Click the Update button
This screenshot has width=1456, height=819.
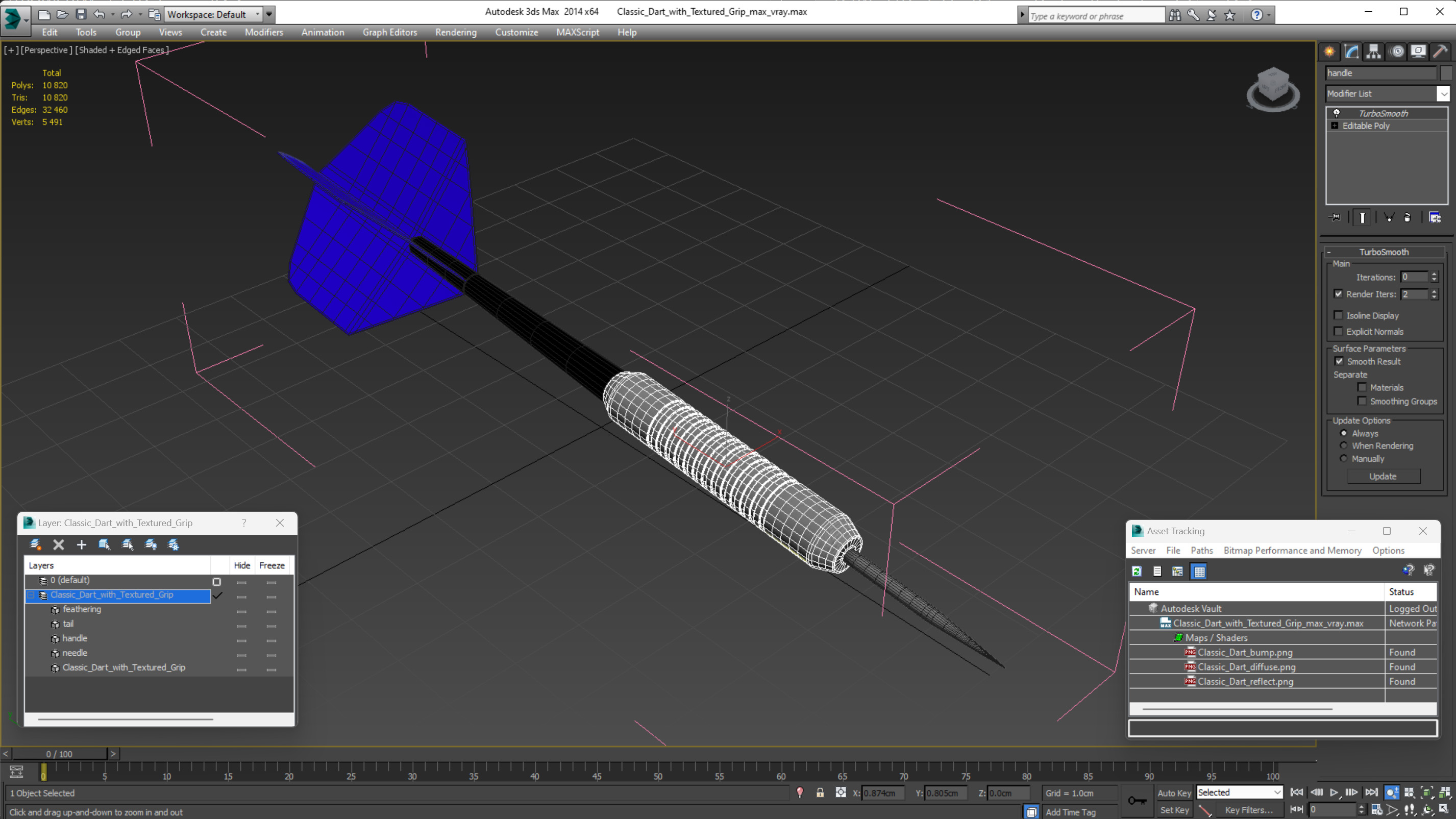(x=1383, y=477)
